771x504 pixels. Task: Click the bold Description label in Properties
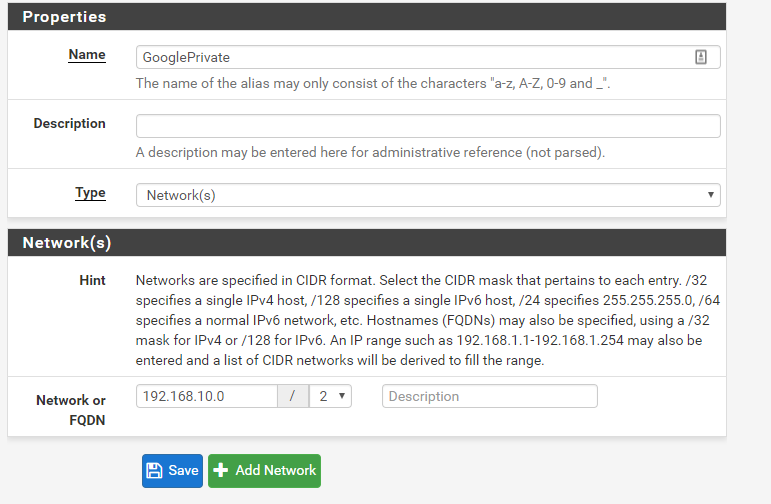point(69,123)
